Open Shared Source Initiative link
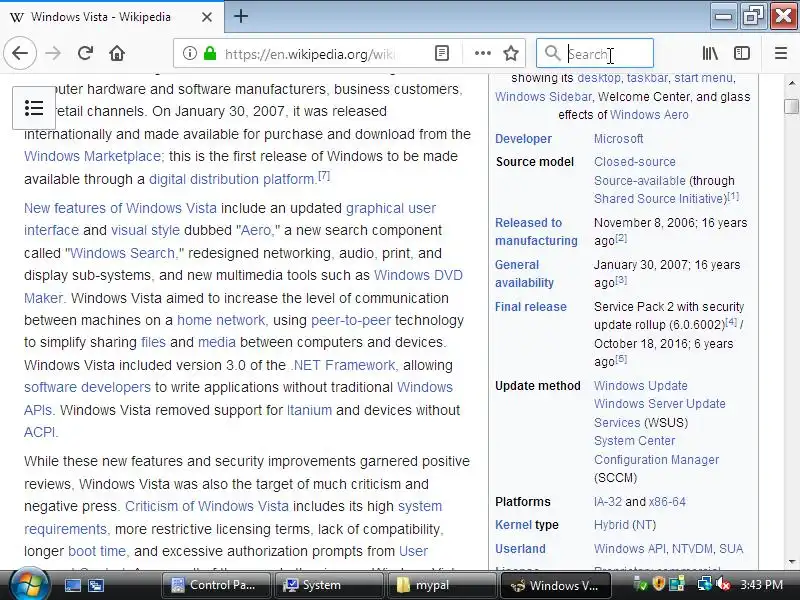The height and width of the screenshot is (600, 800). (660, 198)
